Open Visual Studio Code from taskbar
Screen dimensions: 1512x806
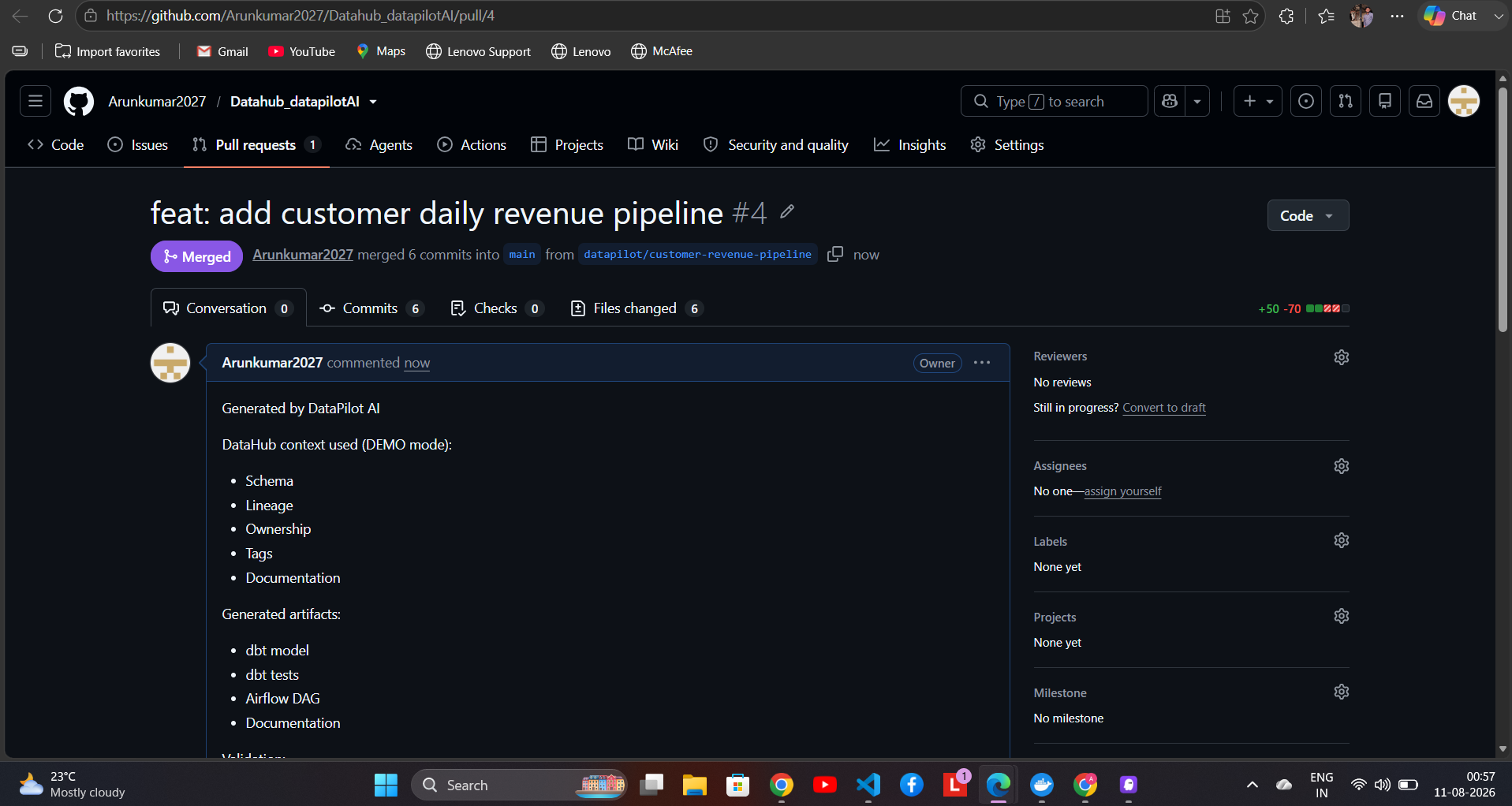[x=868, y=785]
